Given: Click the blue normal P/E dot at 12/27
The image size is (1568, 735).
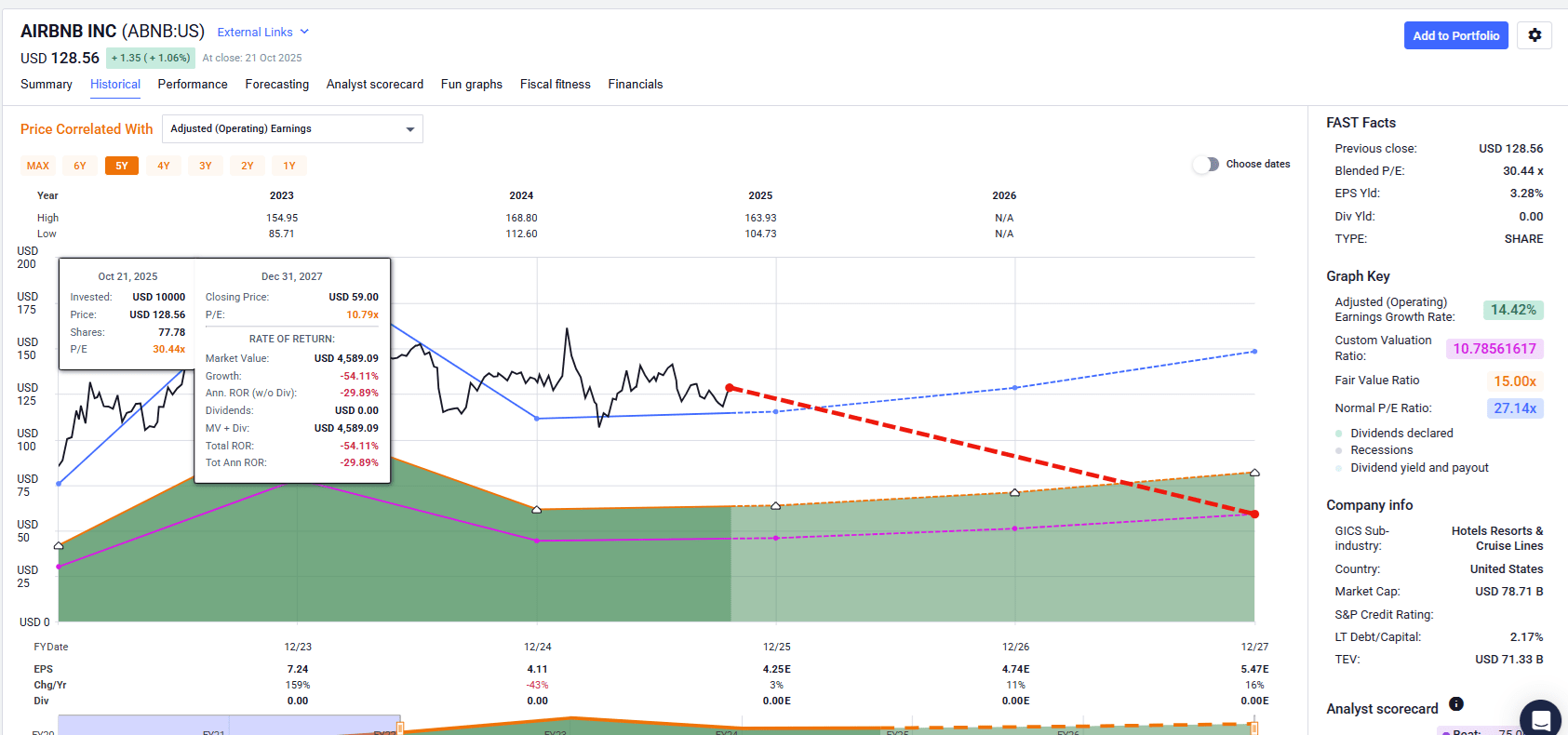Looking at the screenshot, I should [x=1254, y=352].
